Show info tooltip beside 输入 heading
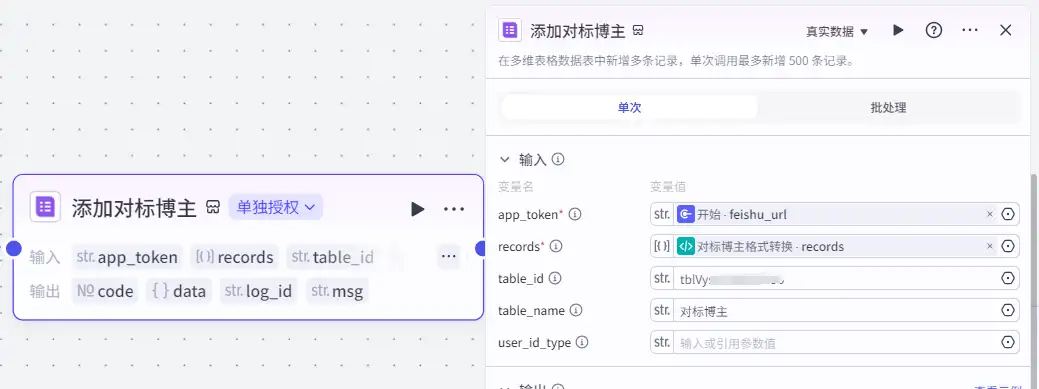The width and height of the screenshot is (1039, 389). pyautogui.click(x=558, y=160)
